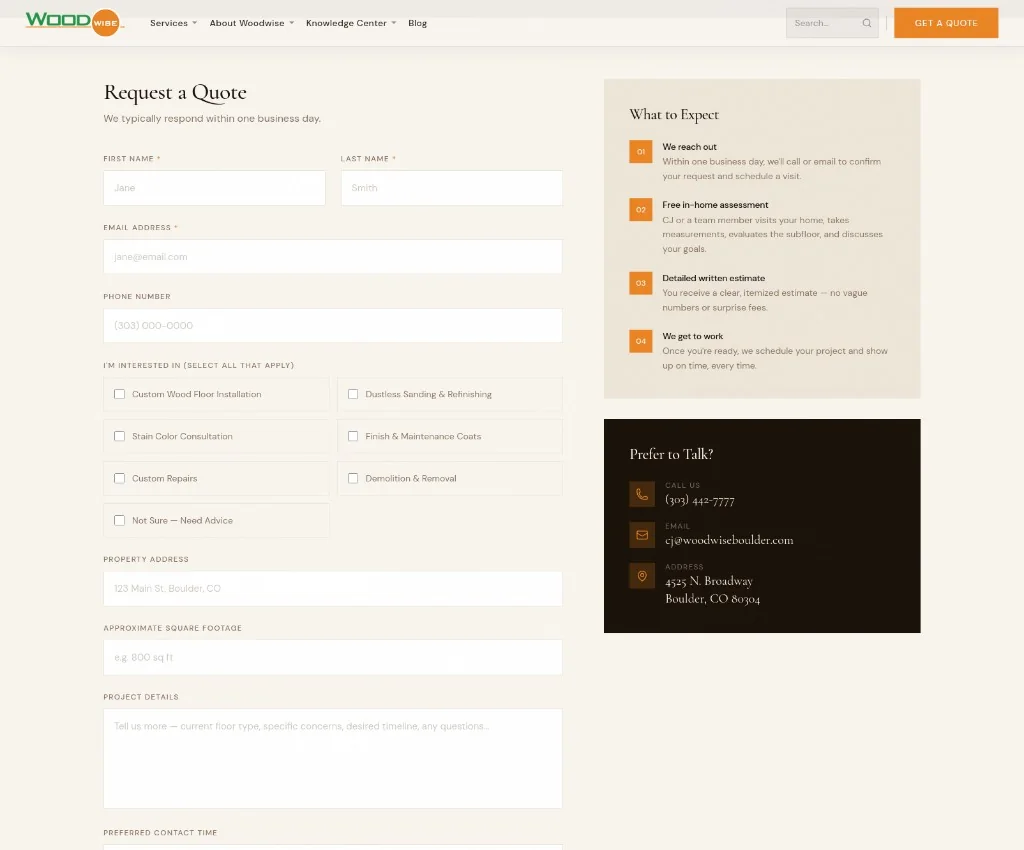The image size is (1024, 850).
Task: Click the cj@woodwiseboulder.com email link
Action: [728, 538]
